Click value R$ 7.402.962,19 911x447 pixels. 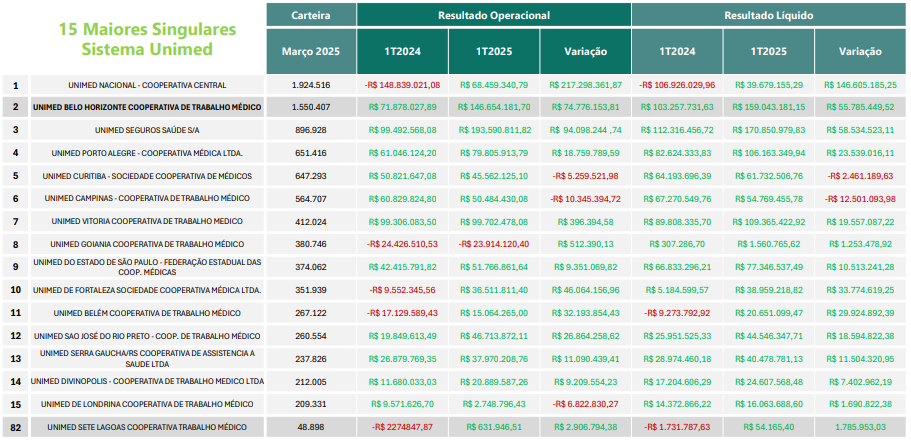(859, 381)
